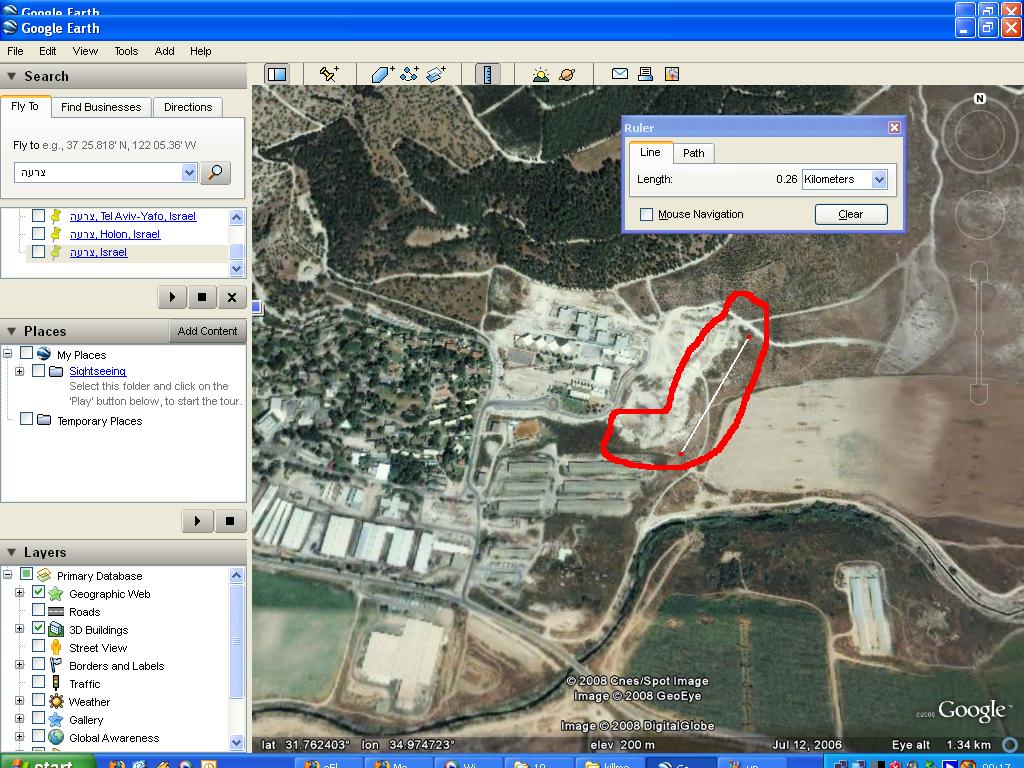Switch to Find Businesses tab

tap(101, 107)
